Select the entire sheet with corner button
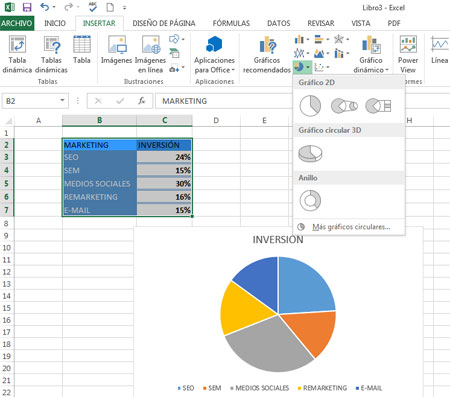450x397 pixels. [7, 120]
